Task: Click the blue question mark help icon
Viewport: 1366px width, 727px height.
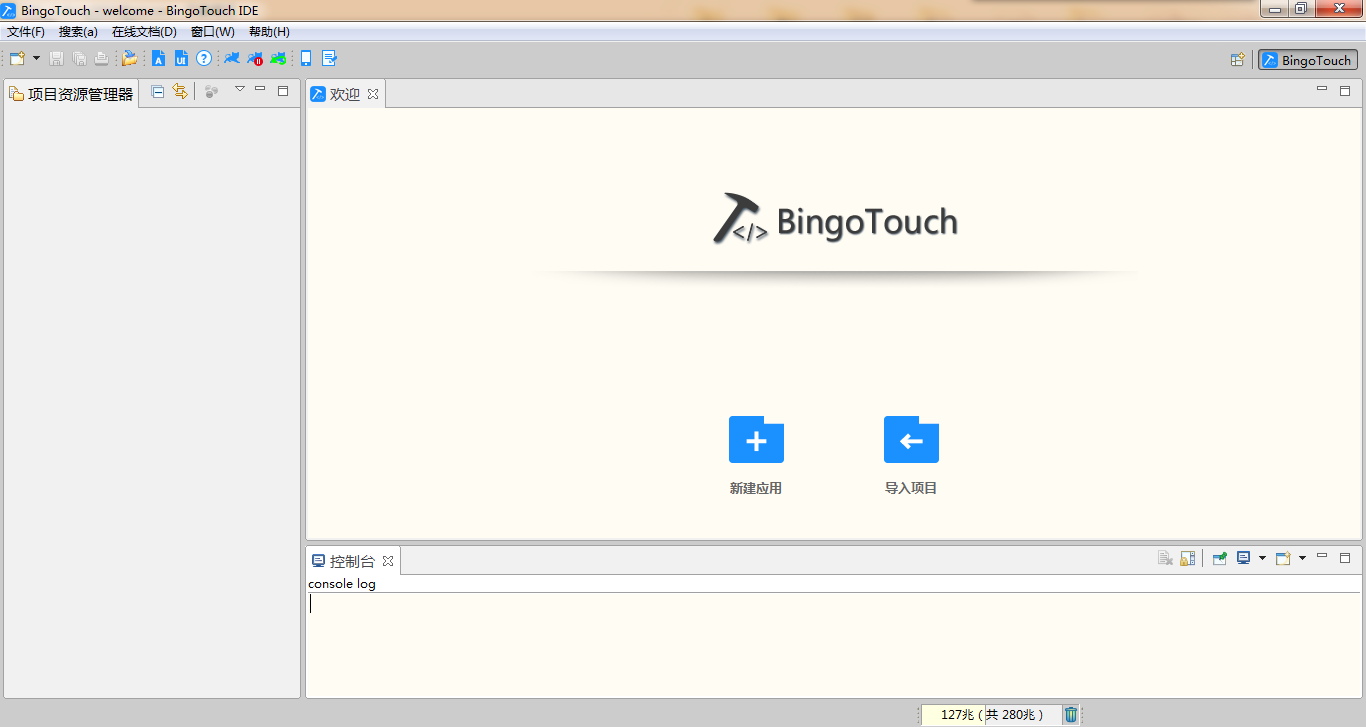Action: [x=204, y=59]
